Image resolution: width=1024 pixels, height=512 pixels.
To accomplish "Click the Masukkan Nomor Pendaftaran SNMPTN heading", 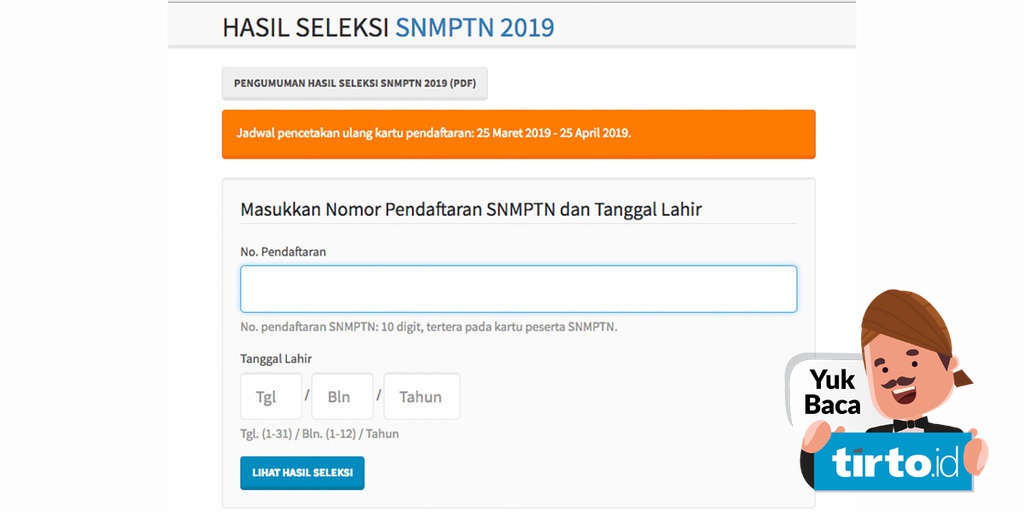I will (x=471, y=210).
